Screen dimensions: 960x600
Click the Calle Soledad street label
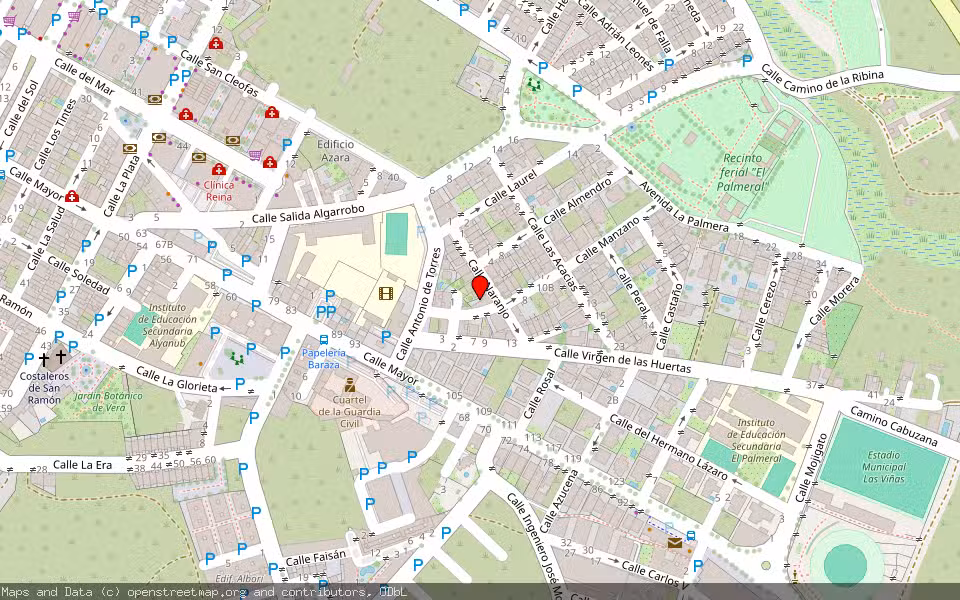click(x=78, y=276)
